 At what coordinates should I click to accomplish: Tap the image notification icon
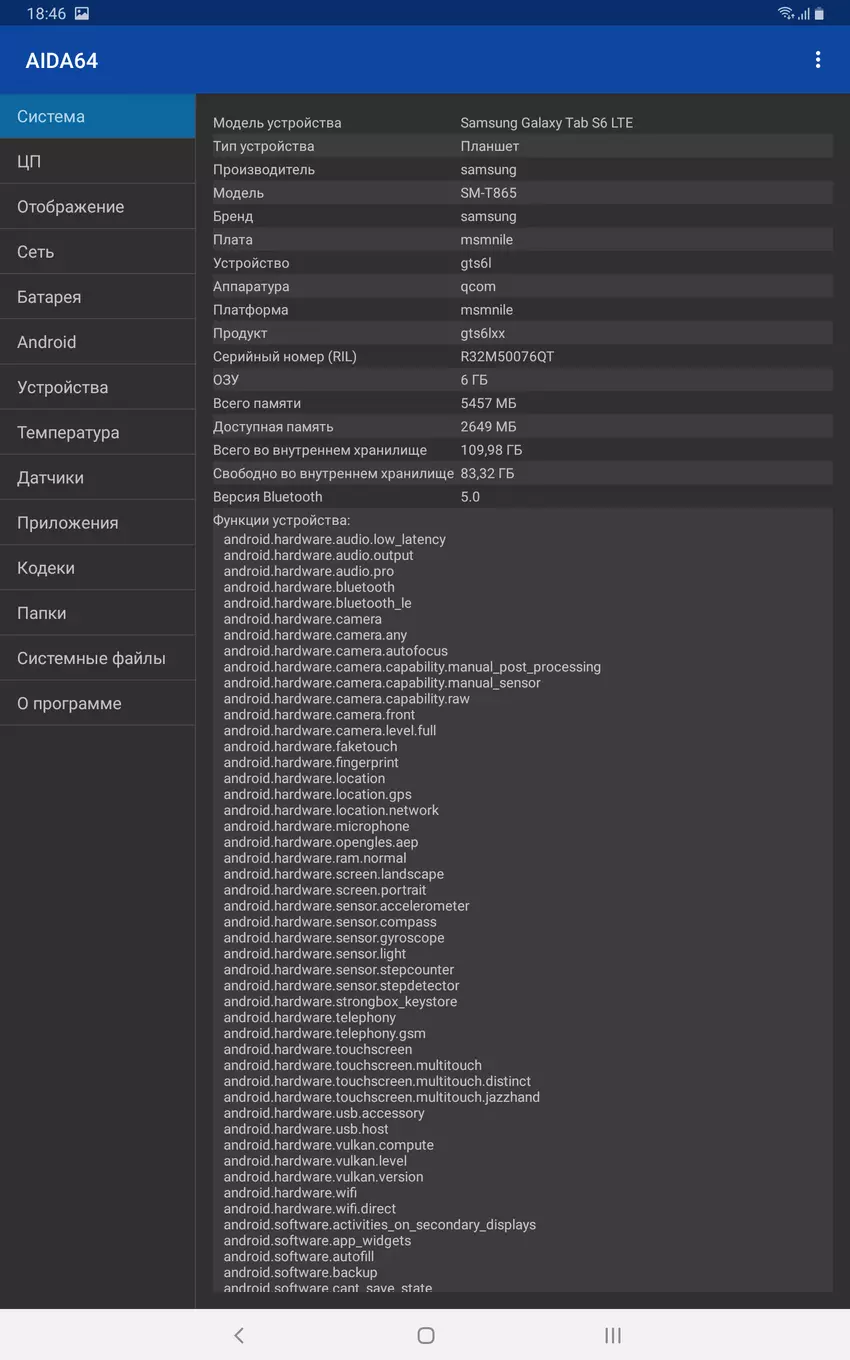[82, 14]
